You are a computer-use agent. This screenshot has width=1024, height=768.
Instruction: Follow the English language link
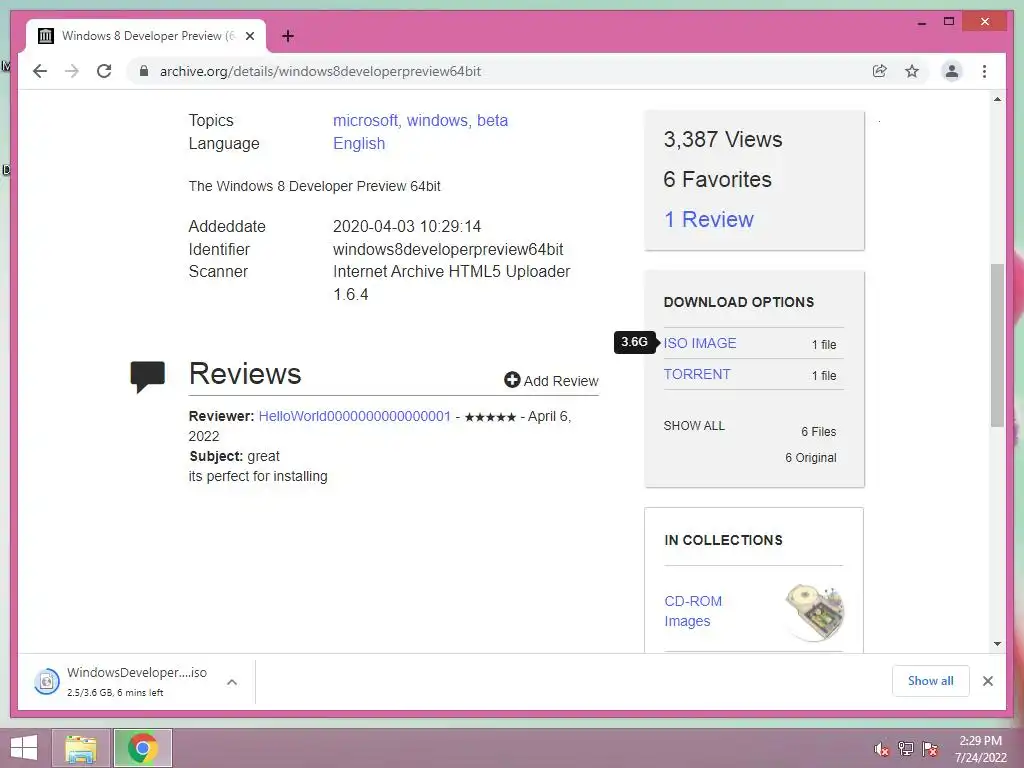(359, 144)
